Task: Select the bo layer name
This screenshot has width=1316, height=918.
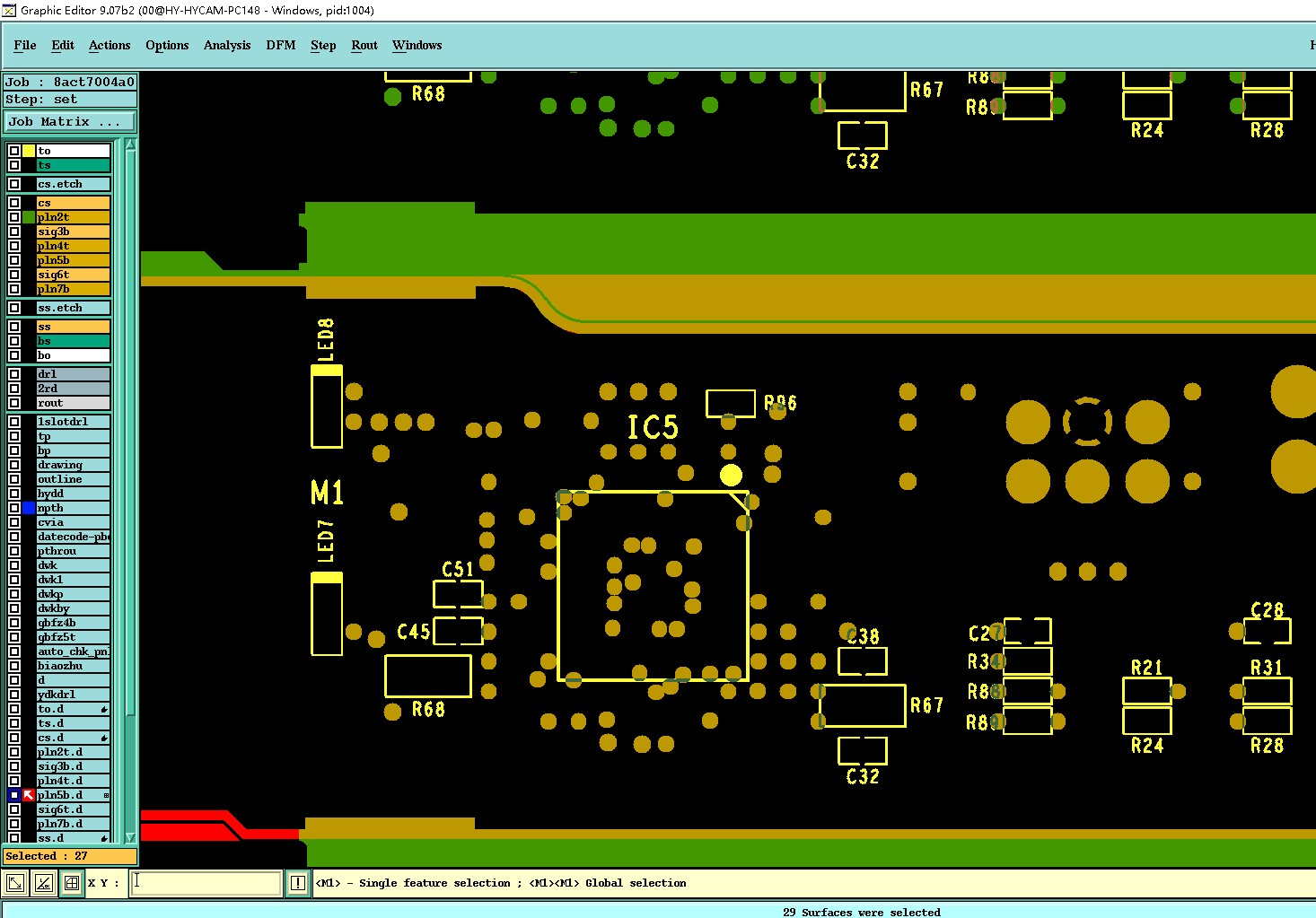Action: [74, 355]
